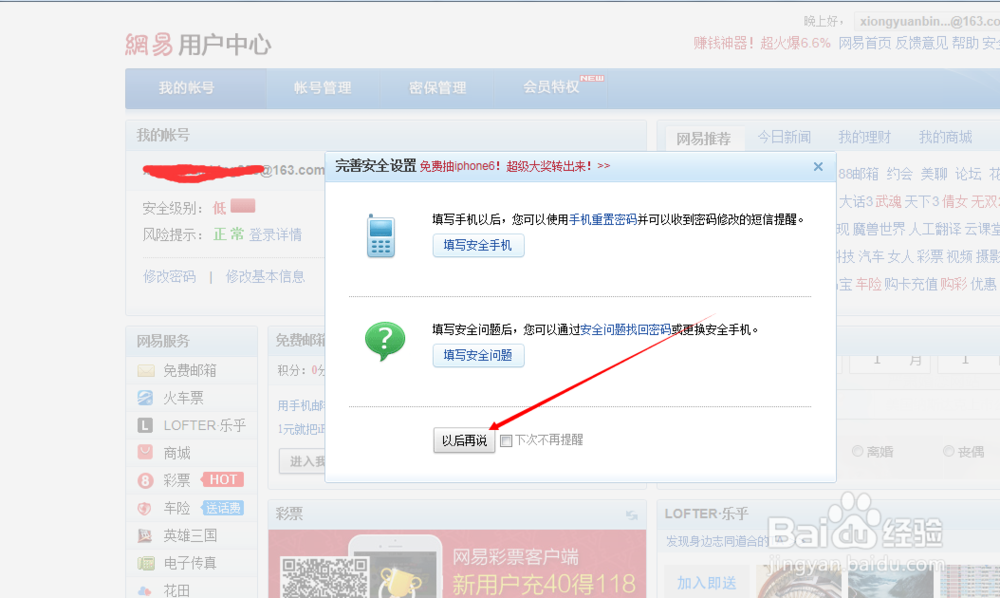Click the 电子传真 sidebar icon
Image resolution: width=1000 pixels, height=598 pixels.
(x=145, y=563)
